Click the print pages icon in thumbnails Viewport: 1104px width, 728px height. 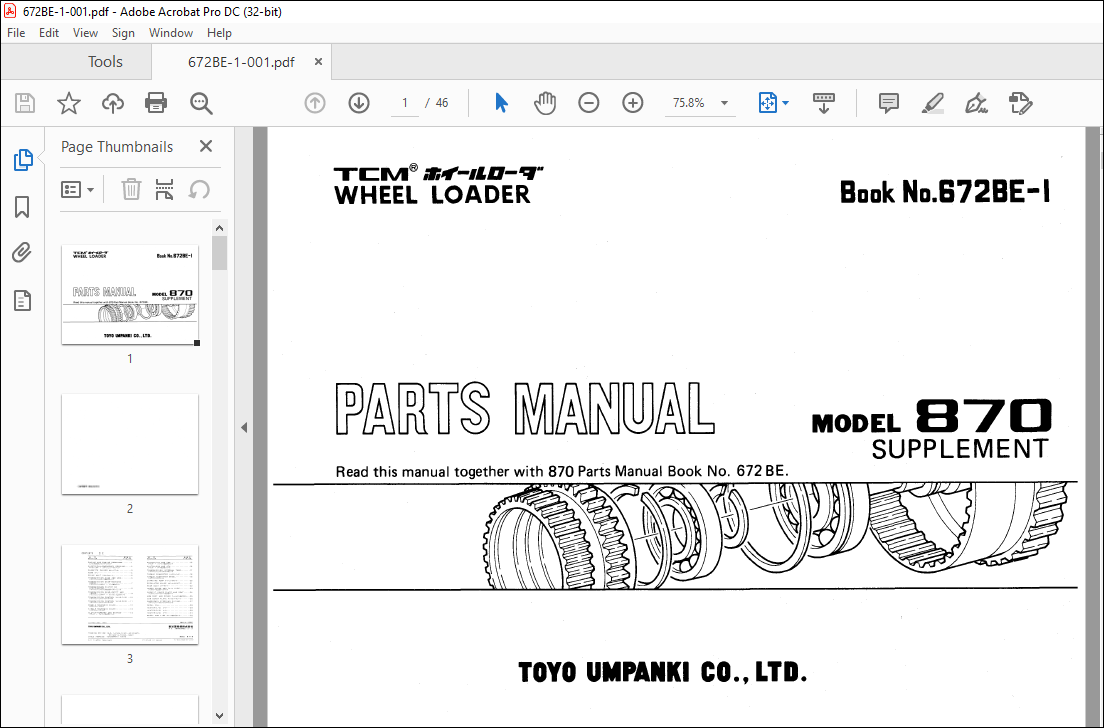(164, 189)
